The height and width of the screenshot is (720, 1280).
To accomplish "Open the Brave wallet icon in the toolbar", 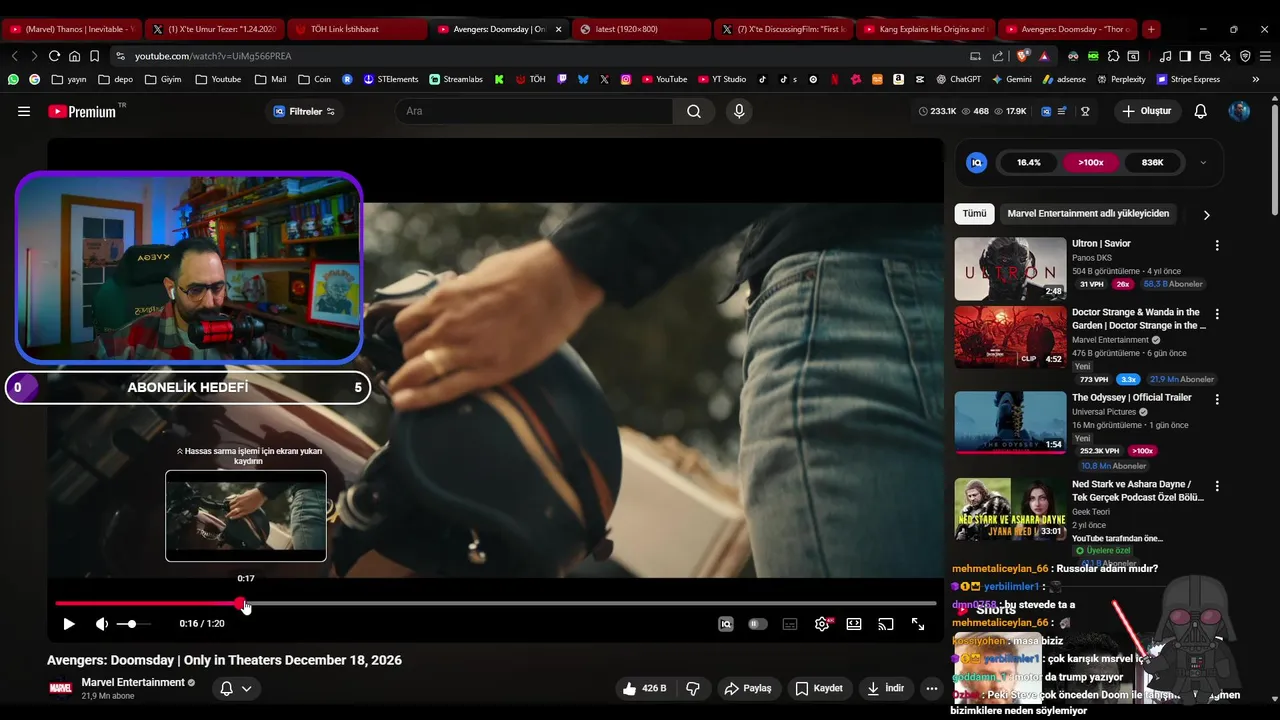I will [1205, 56].
